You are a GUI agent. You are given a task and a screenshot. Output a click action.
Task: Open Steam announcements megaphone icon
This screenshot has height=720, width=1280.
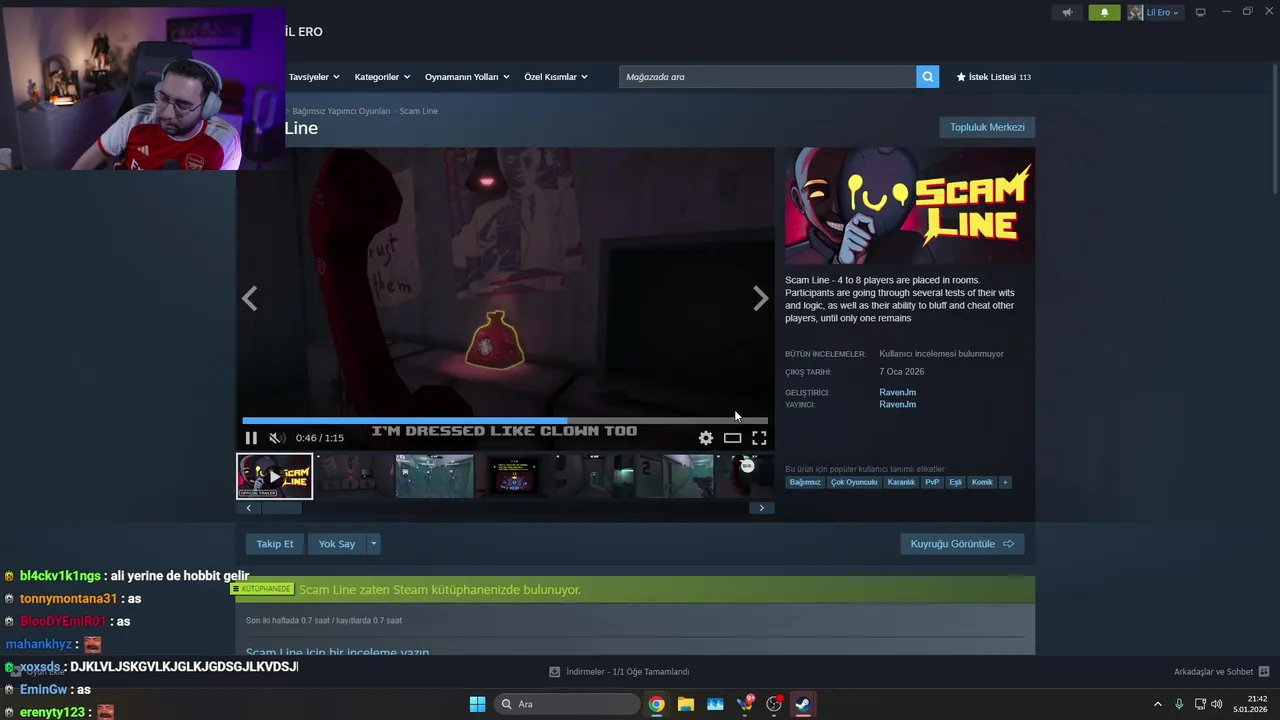(1067, 12)
